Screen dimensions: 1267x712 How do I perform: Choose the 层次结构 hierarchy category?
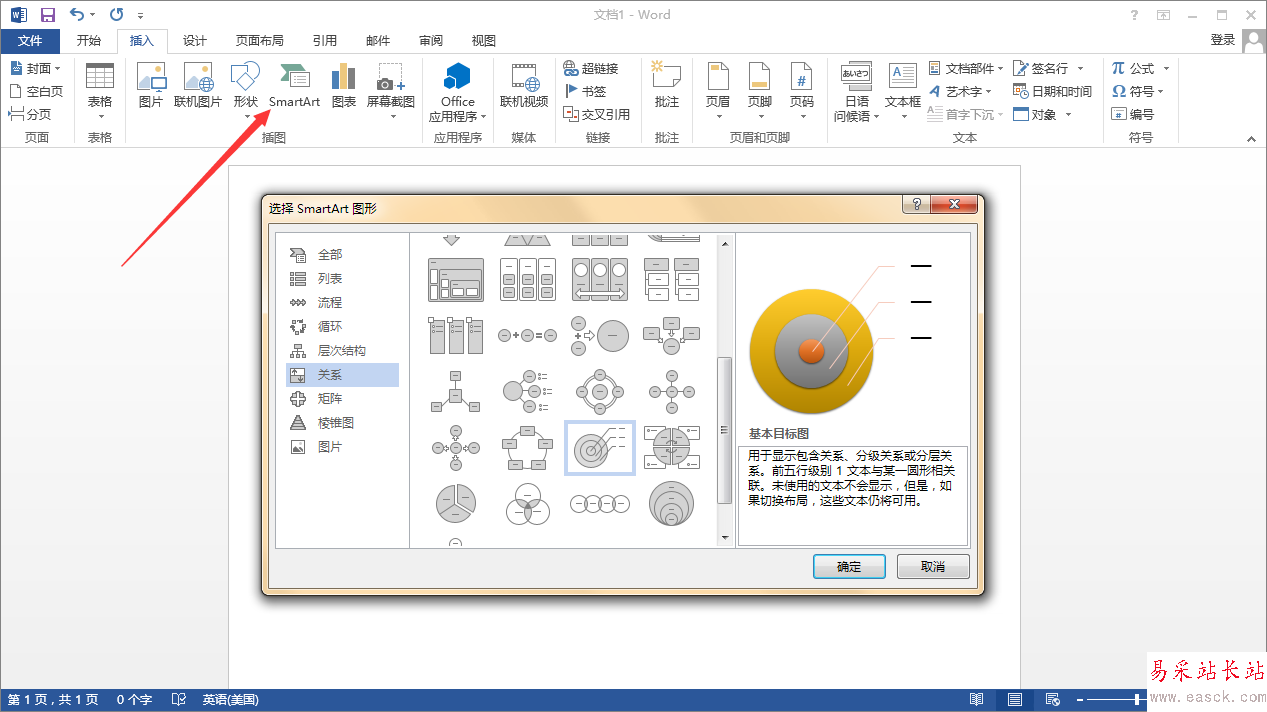[342, 351]
